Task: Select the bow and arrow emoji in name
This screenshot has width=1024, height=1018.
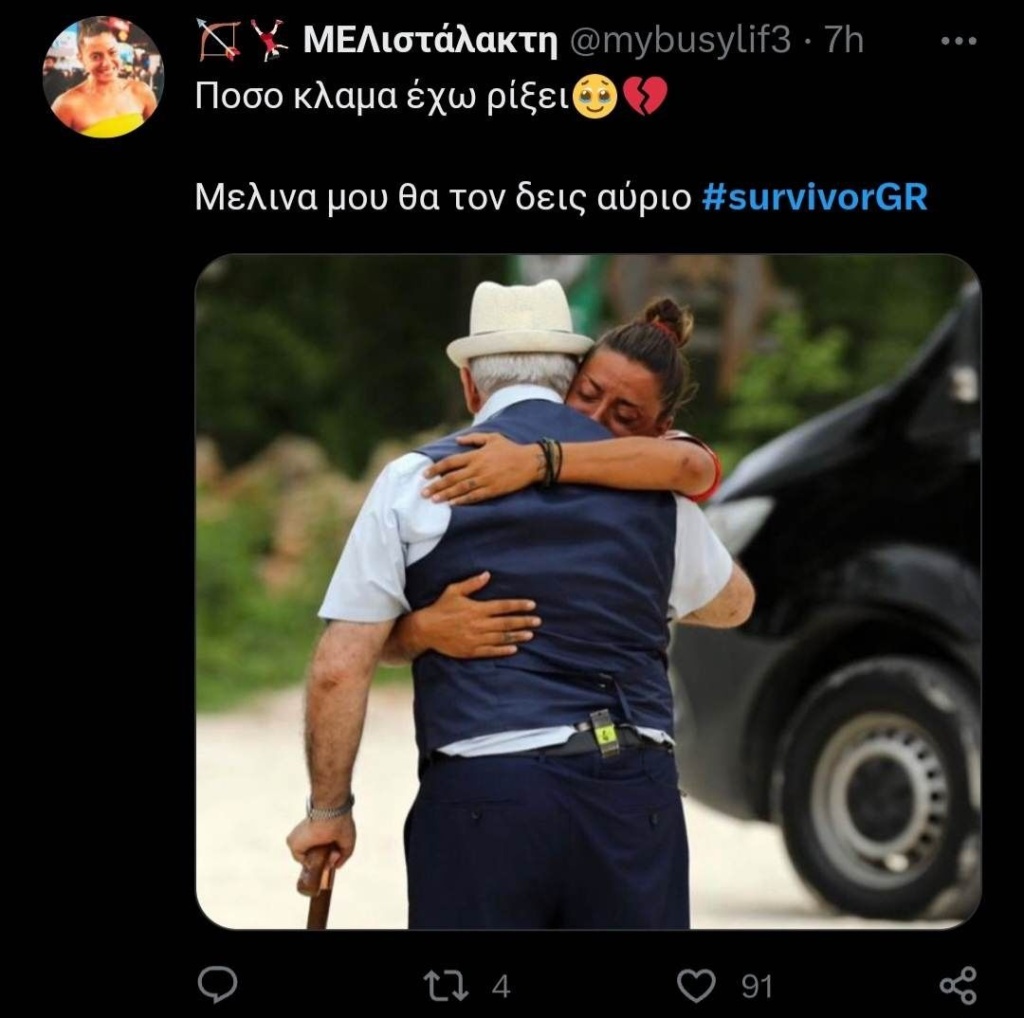Action: click(219, 40)
